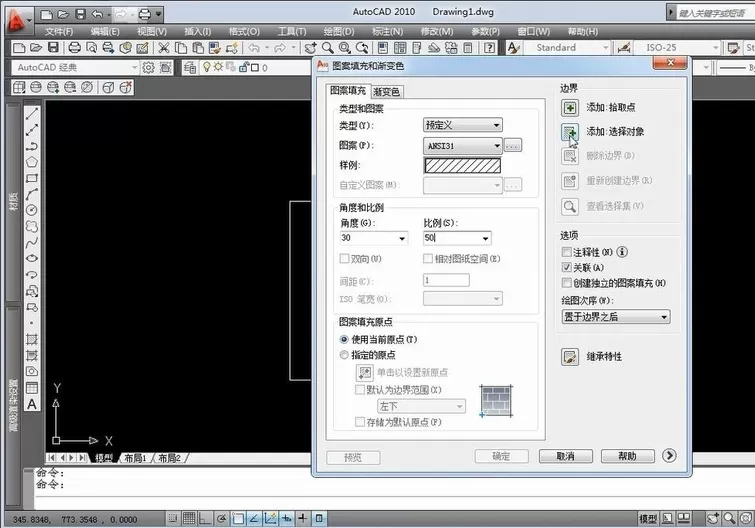This screenshot has width=755, height=528.
Task: Click the Undo arrow in quick access toolbar
Action: pyautogui.click(x=97, y=14)
